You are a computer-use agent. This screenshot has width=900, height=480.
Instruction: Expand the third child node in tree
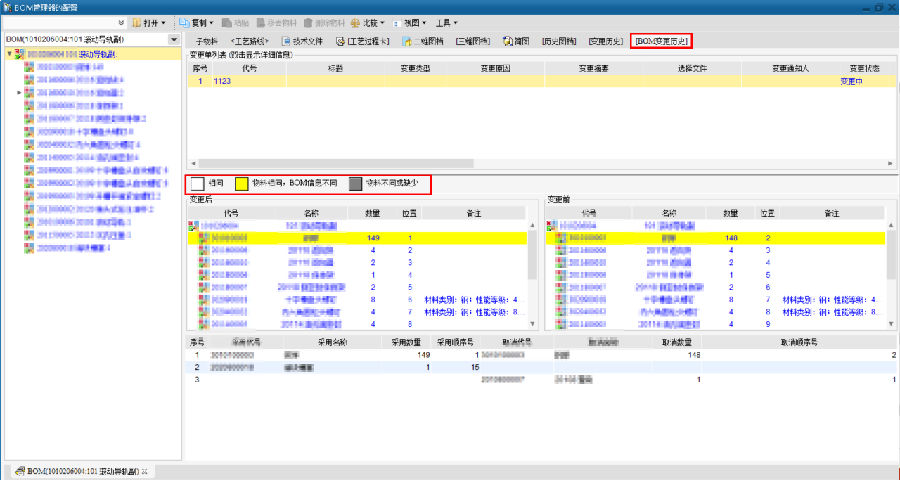tap(19, 93)
